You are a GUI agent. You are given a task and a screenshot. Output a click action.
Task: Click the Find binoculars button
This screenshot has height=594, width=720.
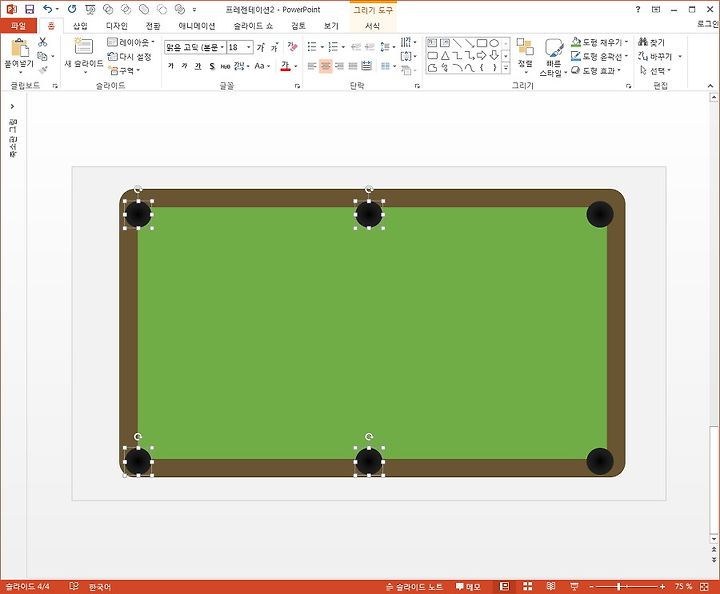click(652, 42)
